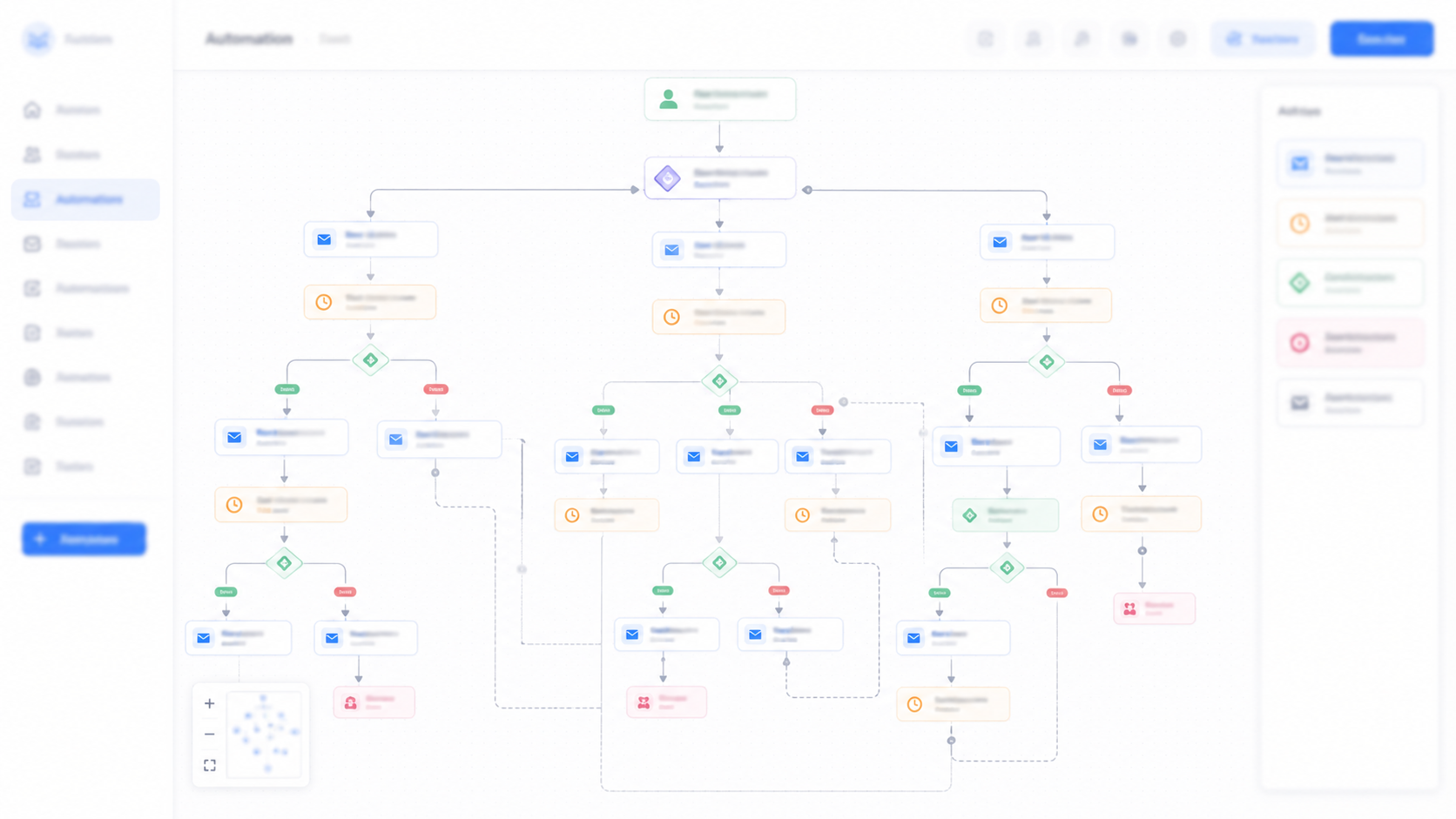Viewport: 1456px width, 819px height.
Task: Click the app logo in the sidebar
Action: coord(37,39)
